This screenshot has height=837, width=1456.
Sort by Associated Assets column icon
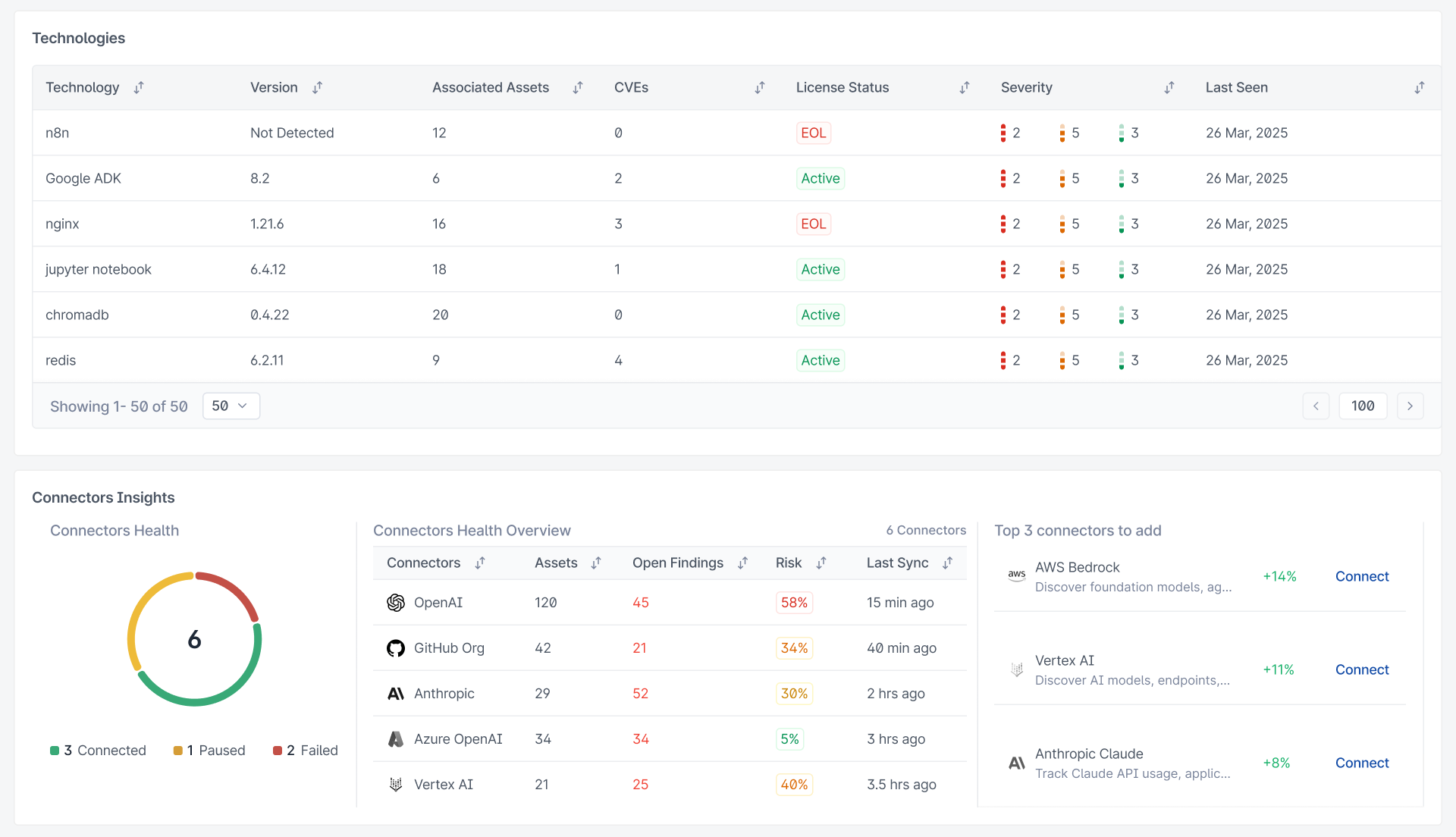pos(578,88)
